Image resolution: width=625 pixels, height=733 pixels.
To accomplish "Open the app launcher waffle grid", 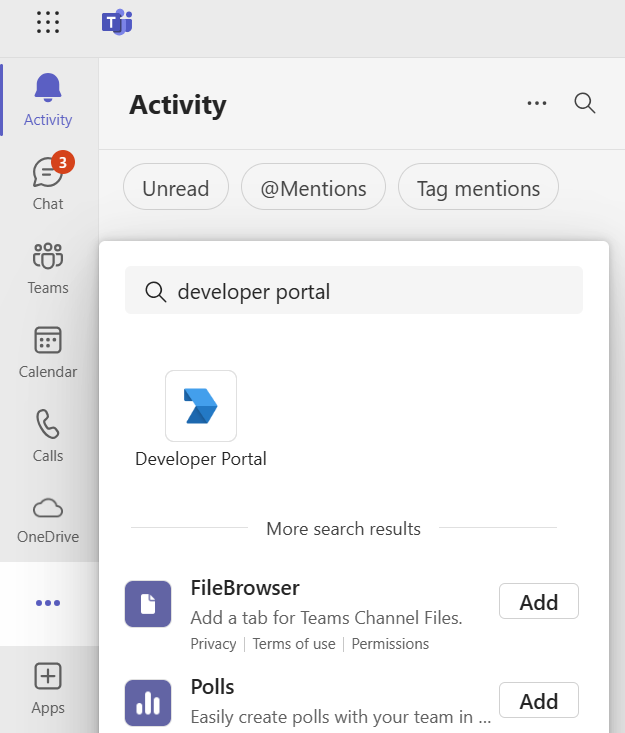I will click(x=48, y=22).
